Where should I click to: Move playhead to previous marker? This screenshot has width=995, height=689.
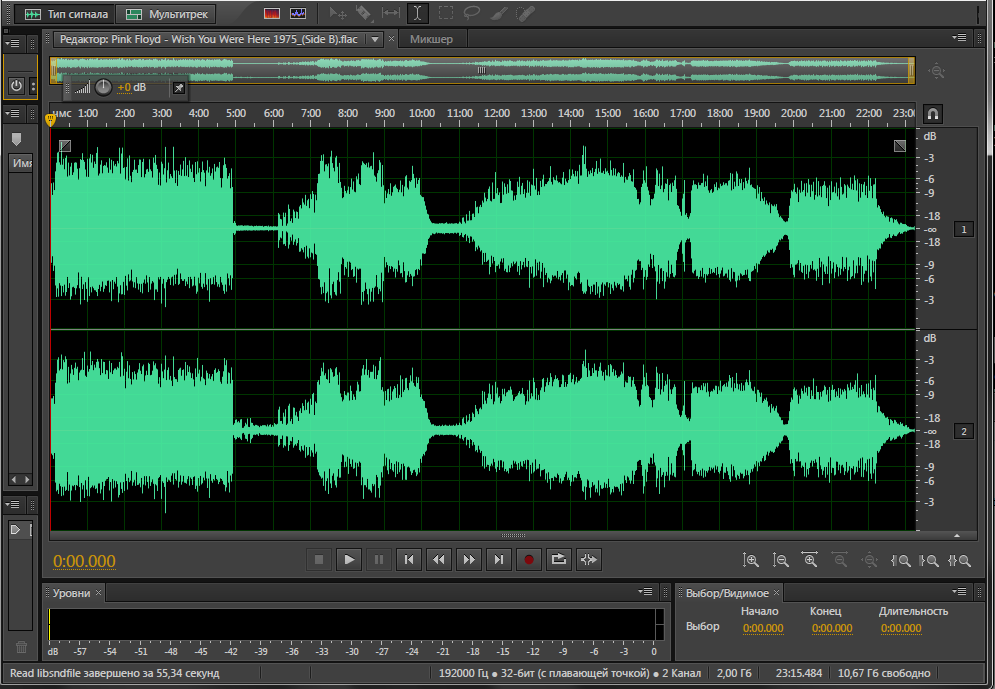[x=409, y=560]
